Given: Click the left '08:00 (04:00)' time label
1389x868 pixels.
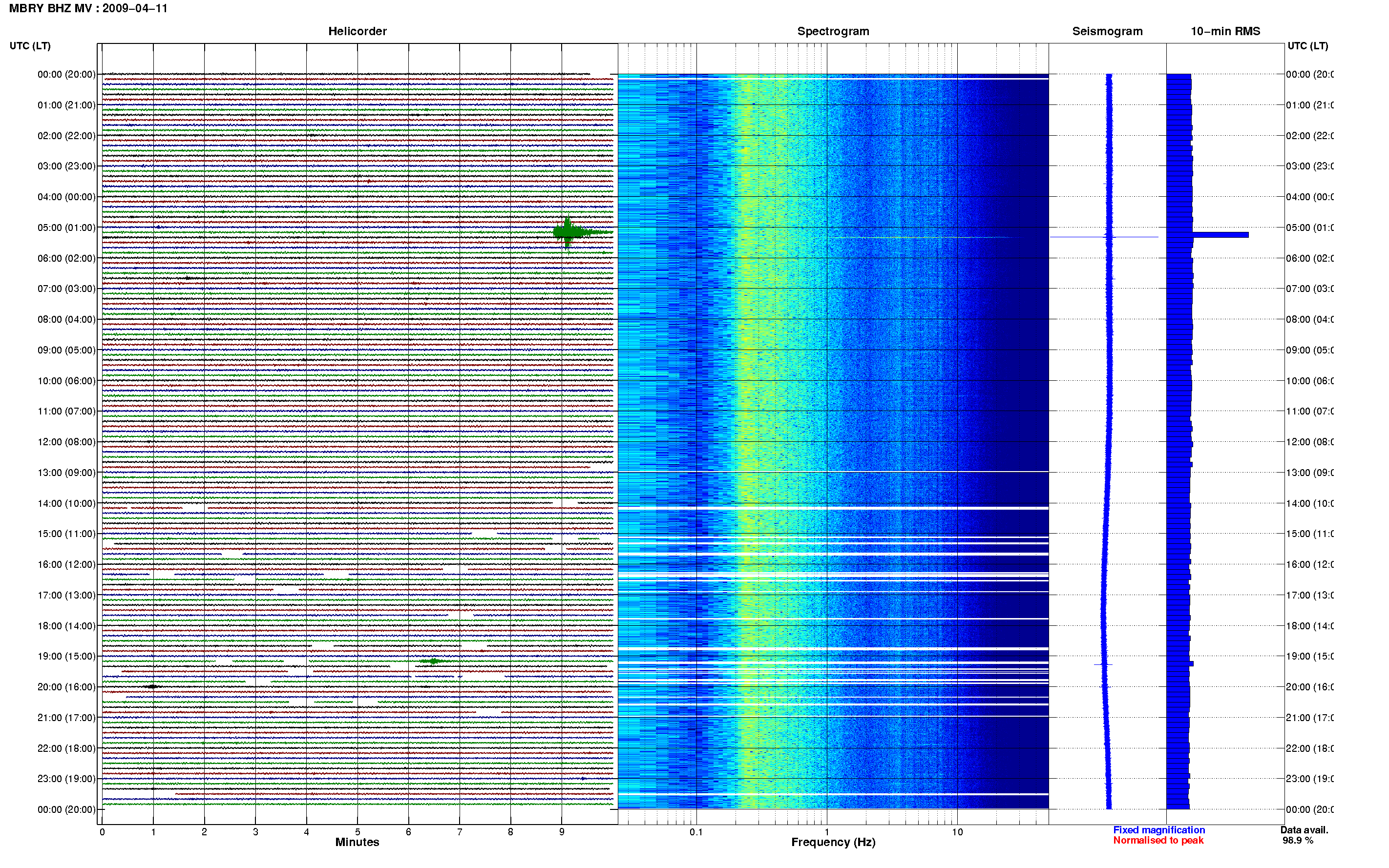Looking at the screenshot, I should (x=66, y=319).
